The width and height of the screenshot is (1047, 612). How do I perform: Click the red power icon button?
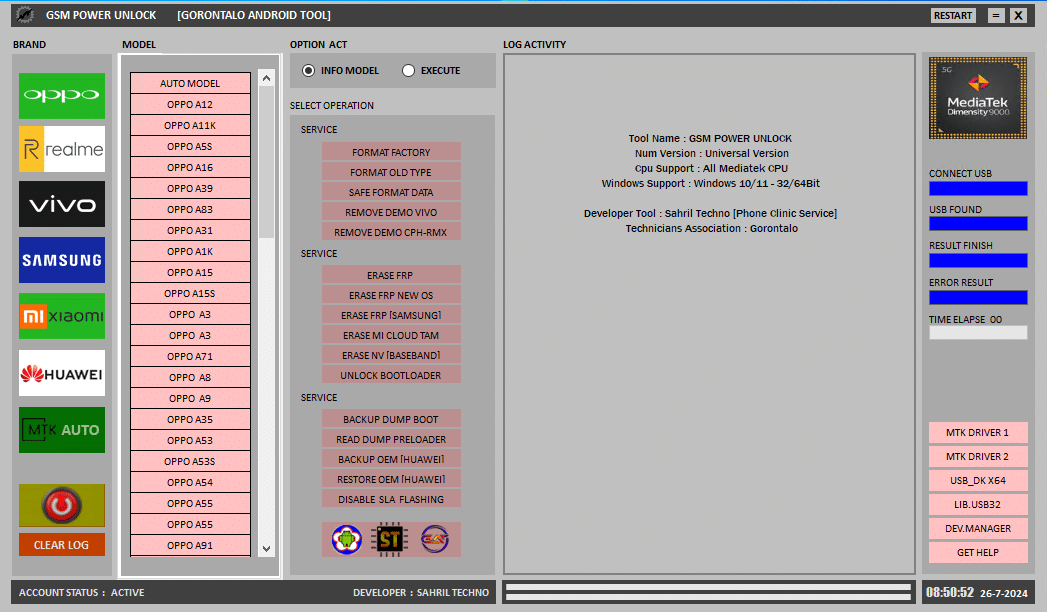61,505
